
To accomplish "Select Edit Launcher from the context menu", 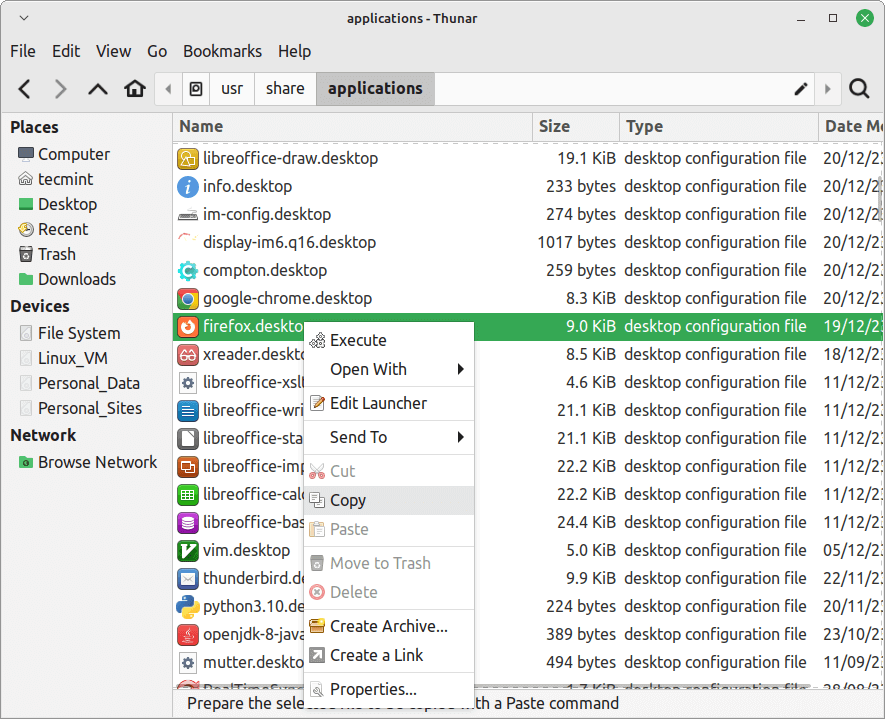I will point(380,404).
